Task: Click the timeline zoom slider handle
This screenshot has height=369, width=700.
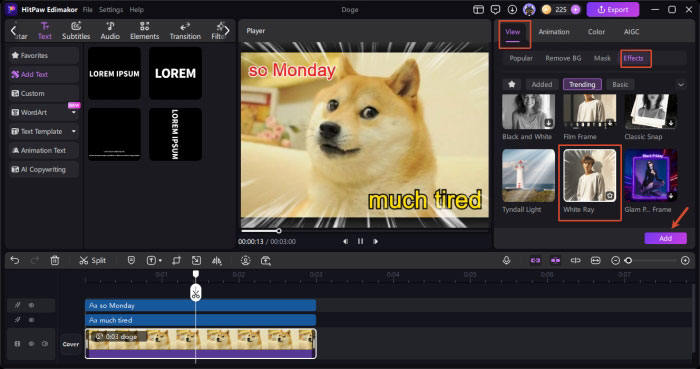Action: point(629,261)
